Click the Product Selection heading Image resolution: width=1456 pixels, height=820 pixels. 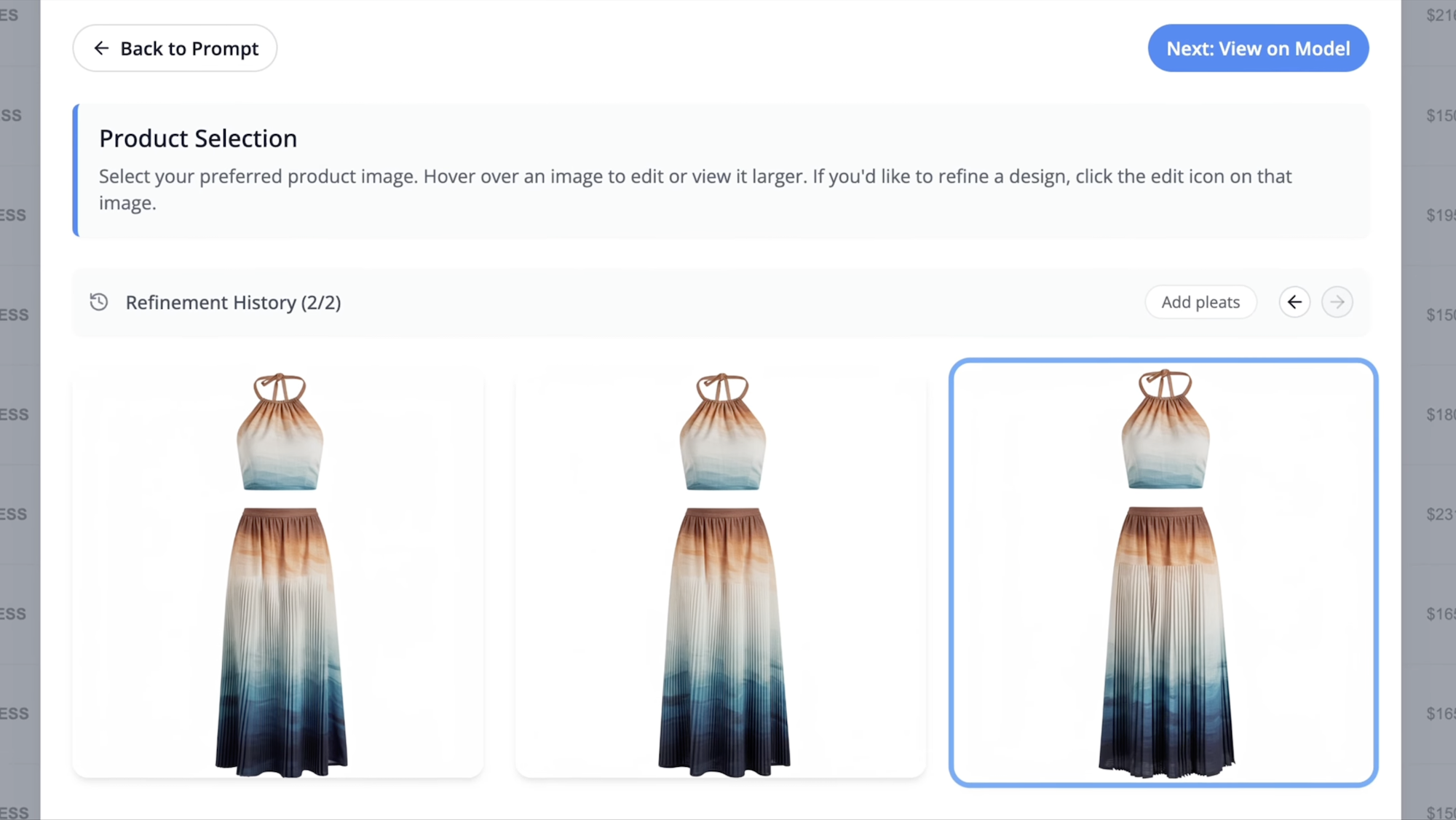pos(198,138)
